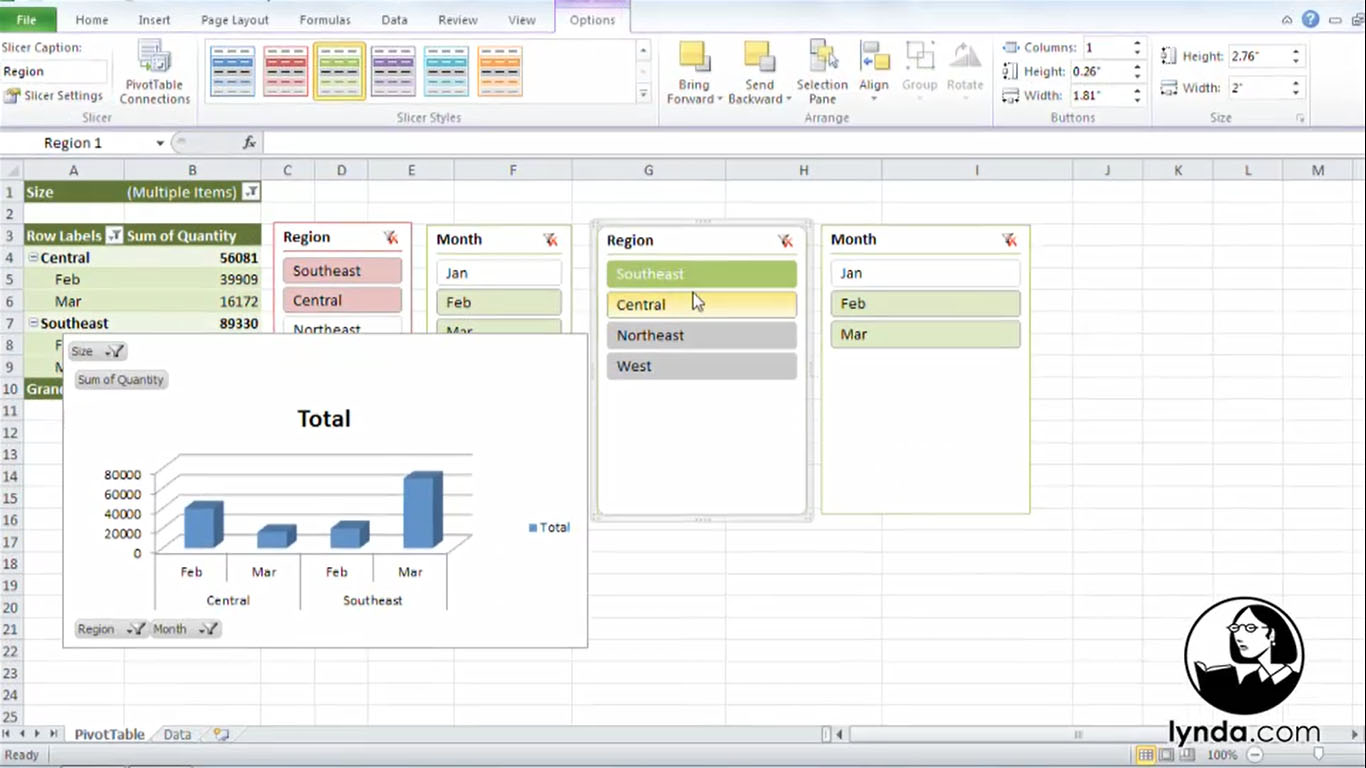Switch to the Page Layout tab

[x=235, y=20]
